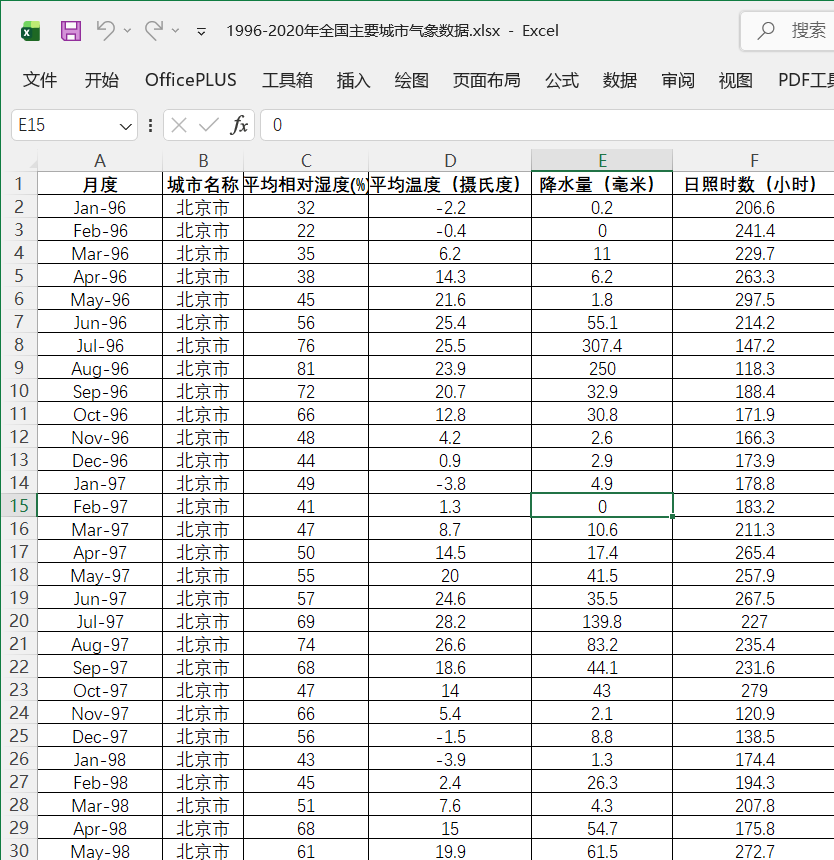The image size is (834, 860).
Task: Cancel the formula bar entry
Action: [x=179, y=125]
